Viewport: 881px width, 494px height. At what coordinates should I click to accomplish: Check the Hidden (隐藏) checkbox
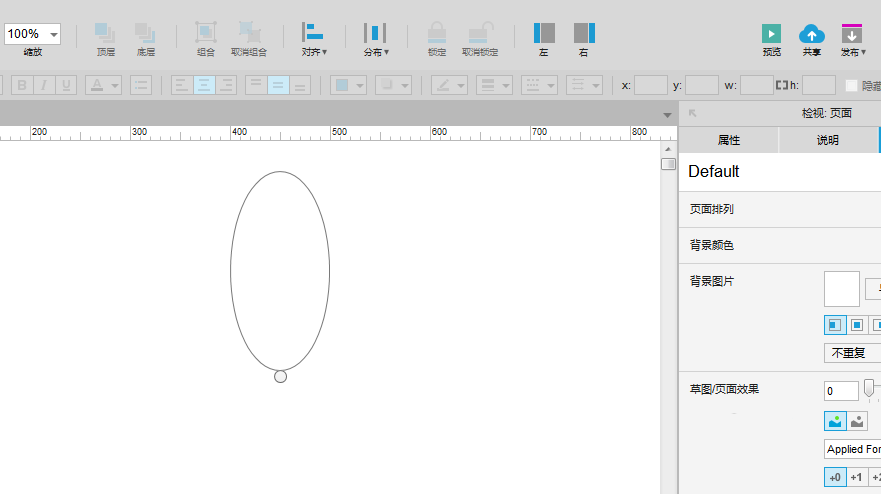852,86
